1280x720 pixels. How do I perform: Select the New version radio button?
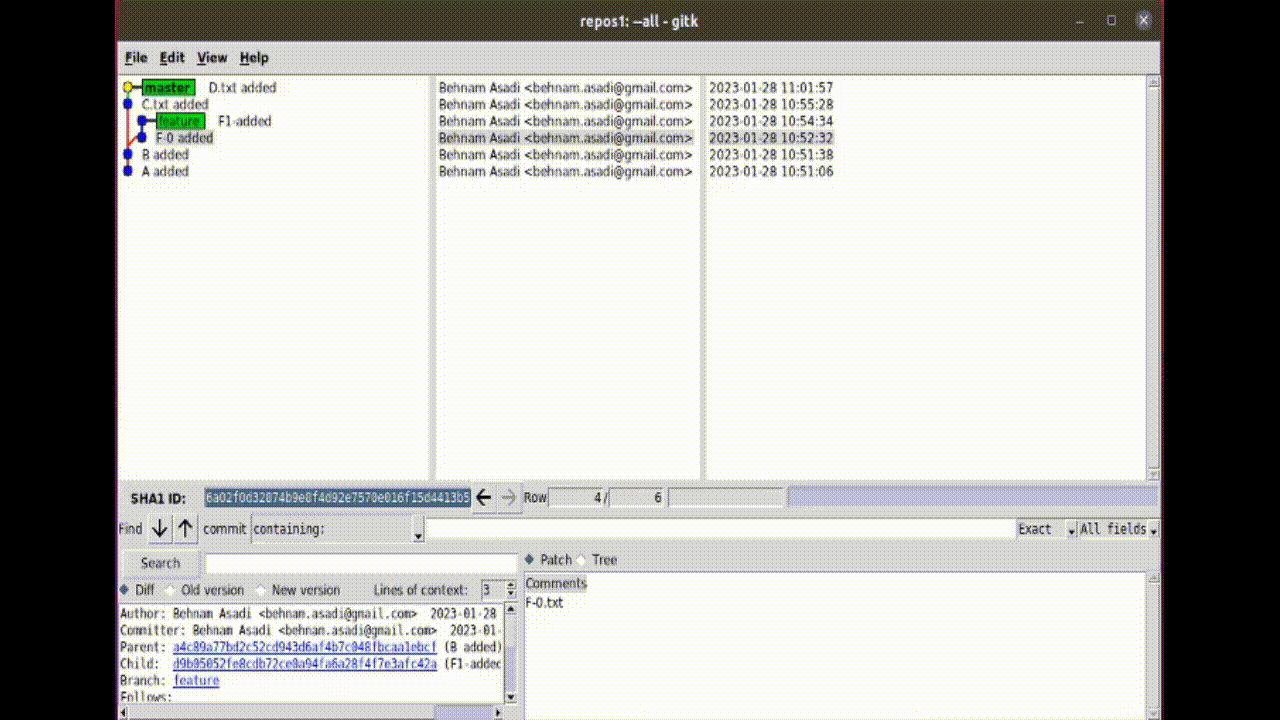pyautogui.click(x=261, y=590)
